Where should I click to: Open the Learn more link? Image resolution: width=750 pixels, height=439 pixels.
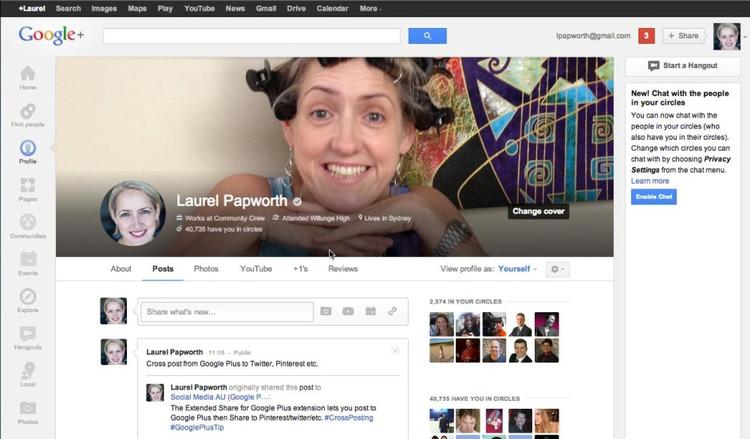tap(650, 181)
